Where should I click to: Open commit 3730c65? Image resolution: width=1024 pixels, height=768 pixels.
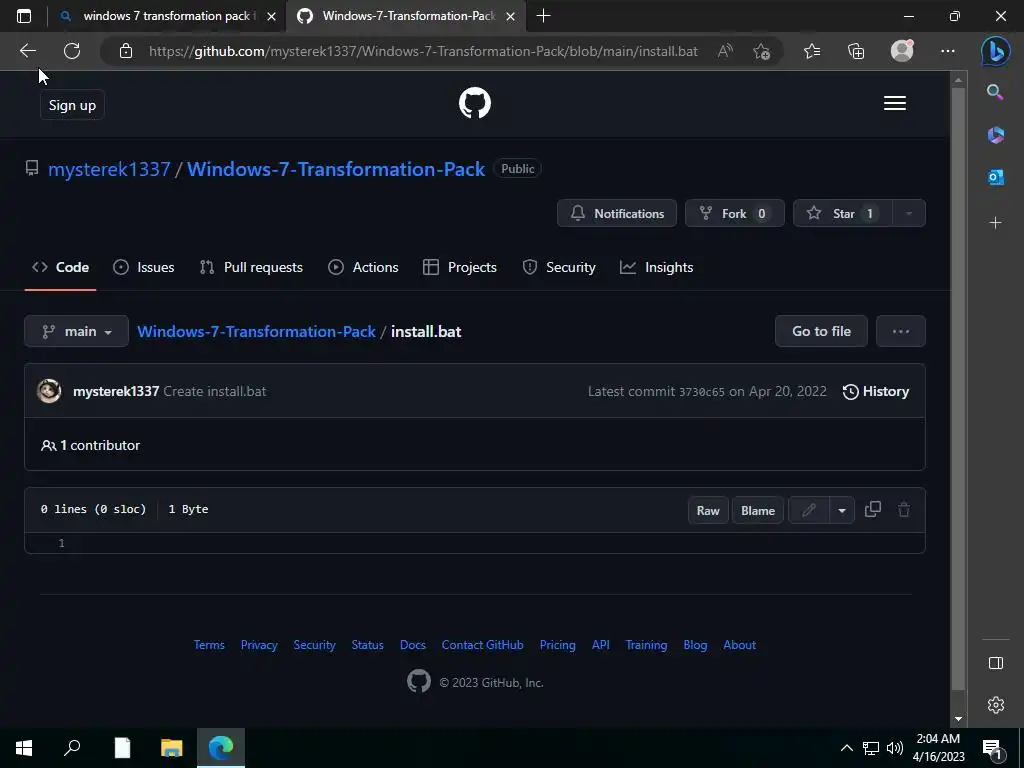click(x=701, y=392)
